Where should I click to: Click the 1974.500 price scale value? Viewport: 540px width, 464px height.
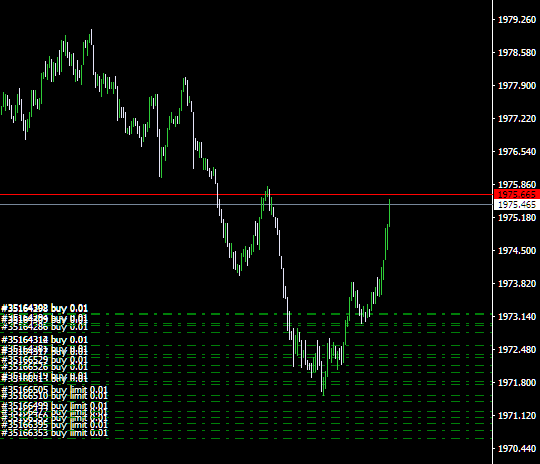point(517,250)
